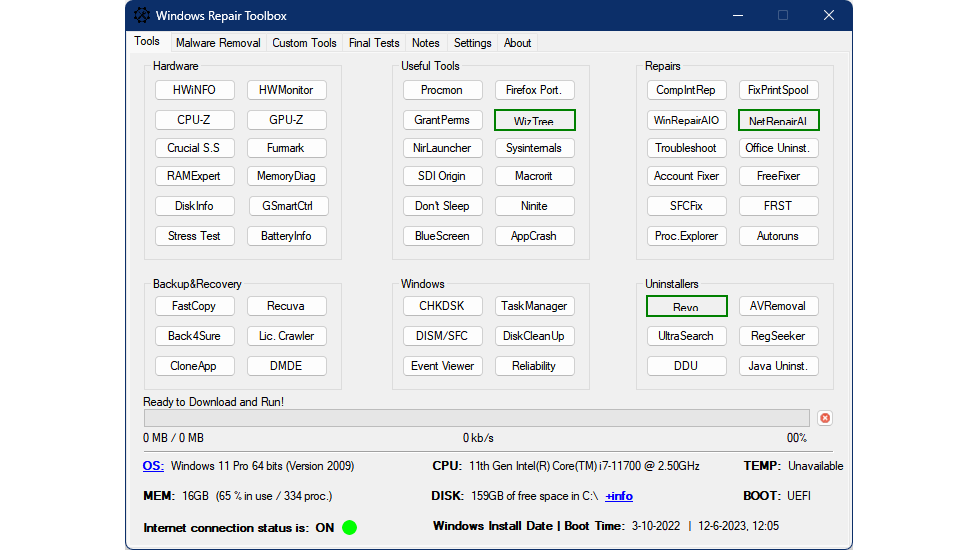Image resolution: width=978 pixels, height=550 pixels.
Task: Go to the Final Tests tab
Action: tap(374, 42)
